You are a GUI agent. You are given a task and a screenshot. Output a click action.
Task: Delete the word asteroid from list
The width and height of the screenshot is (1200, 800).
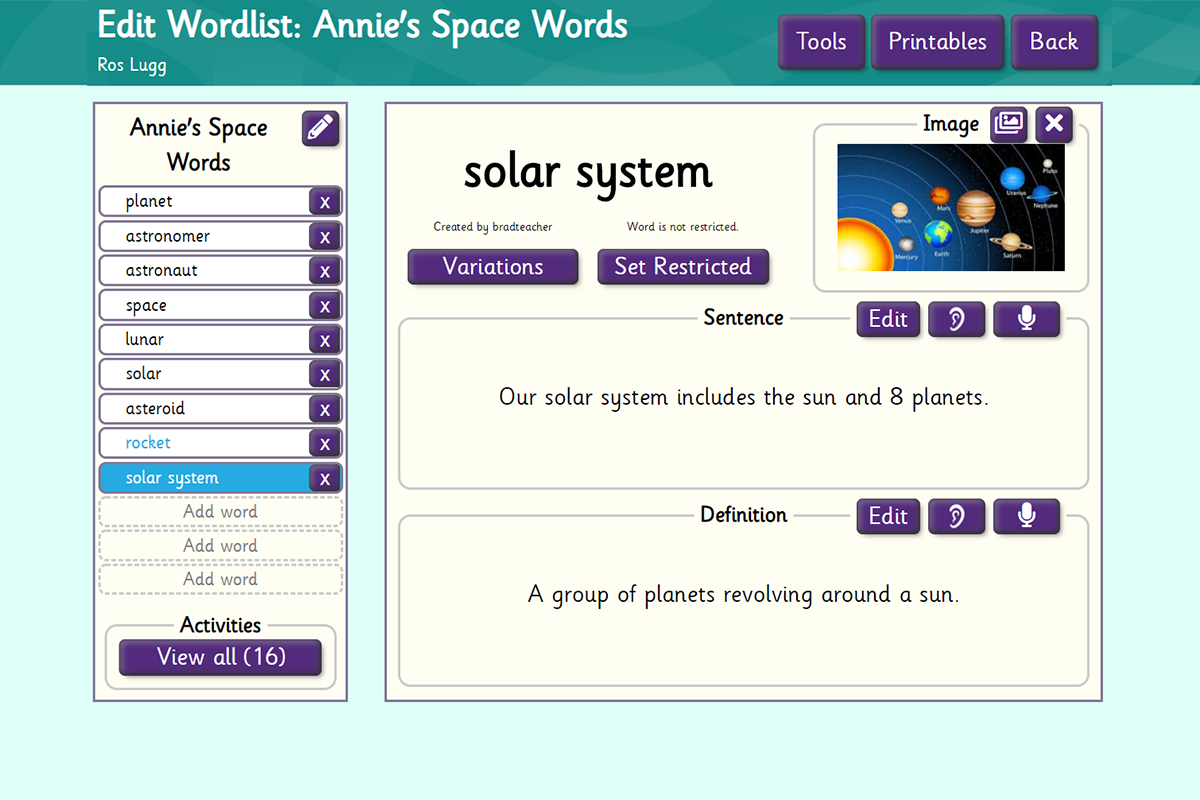(x=324, y=409)
